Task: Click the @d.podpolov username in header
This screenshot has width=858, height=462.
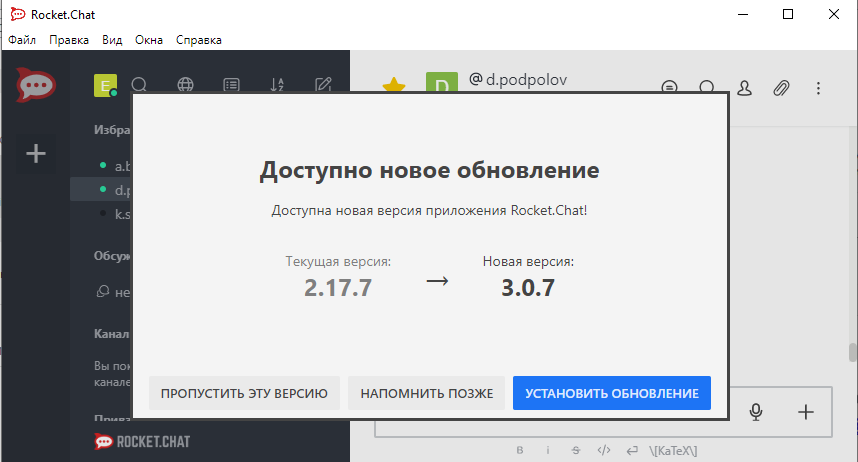Action: click(x=518, y=79)
